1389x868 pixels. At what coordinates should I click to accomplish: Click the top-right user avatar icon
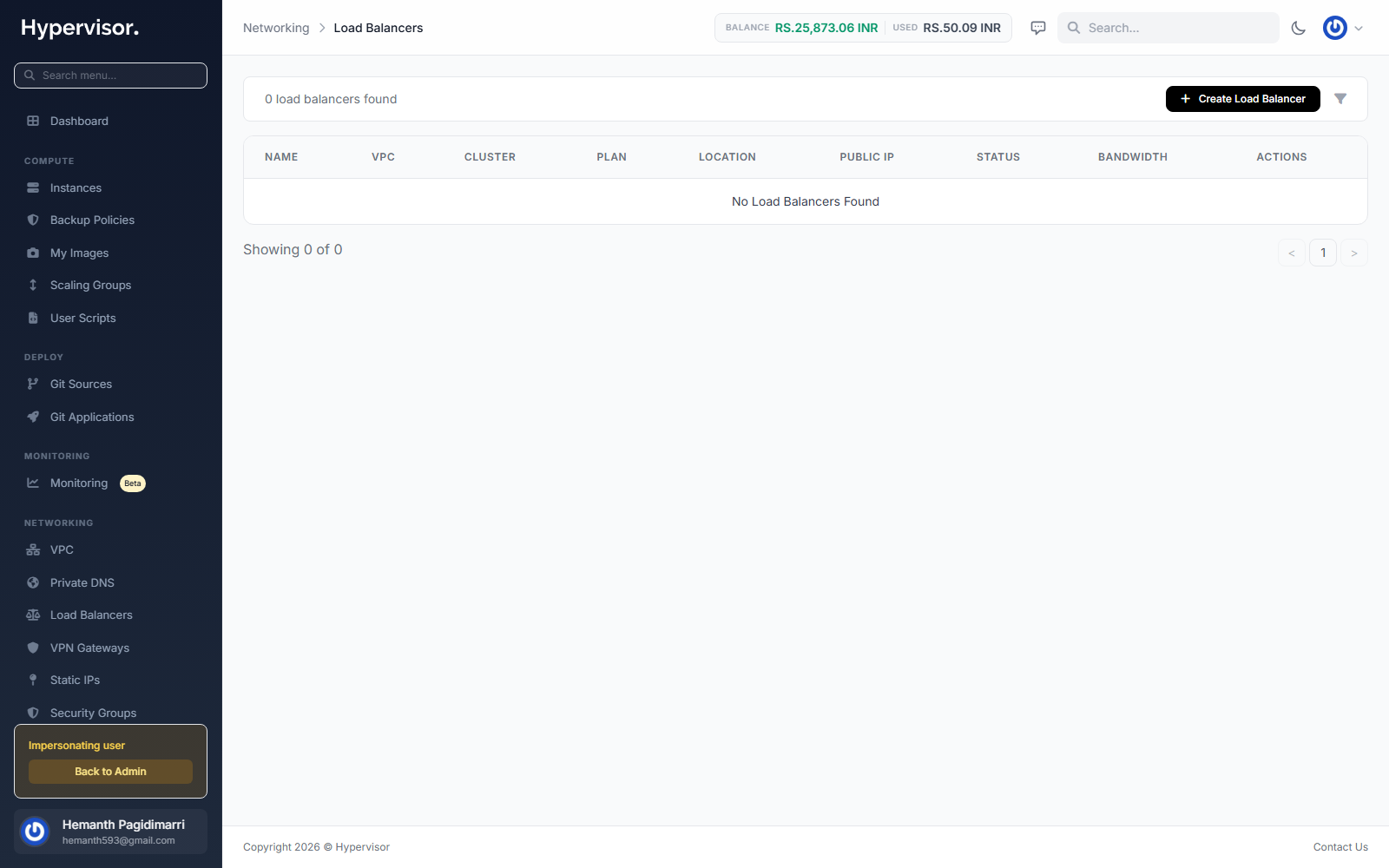point(1335,28)
